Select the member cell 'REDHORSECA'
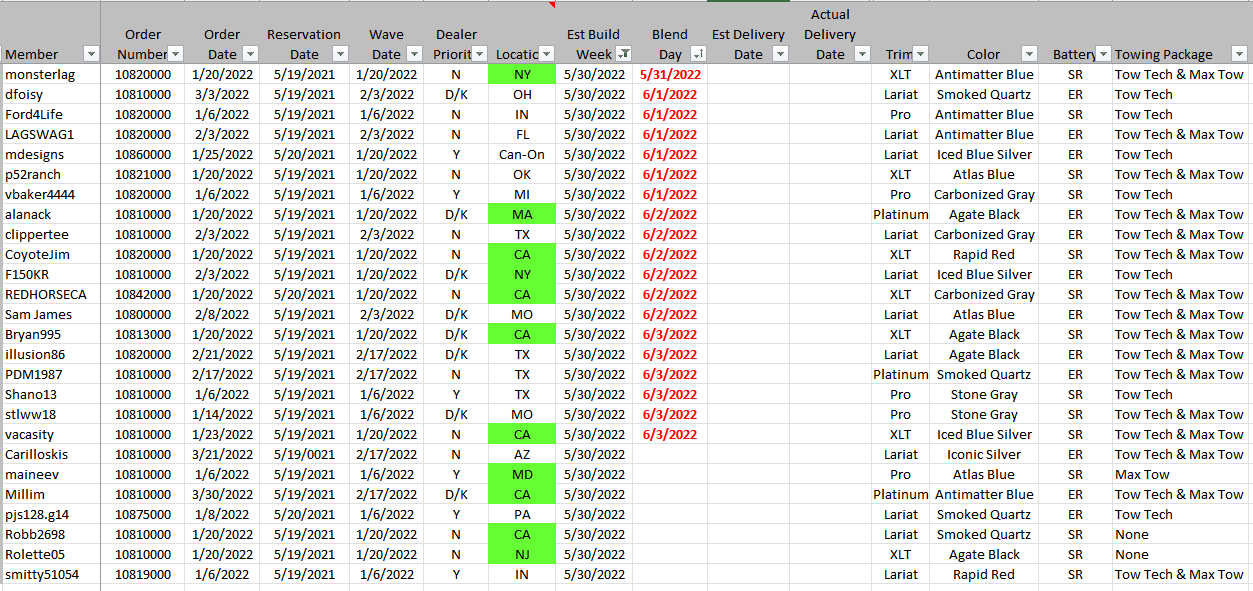The height and width of the screenshot is (591, 1253). [x=46, y=294]
